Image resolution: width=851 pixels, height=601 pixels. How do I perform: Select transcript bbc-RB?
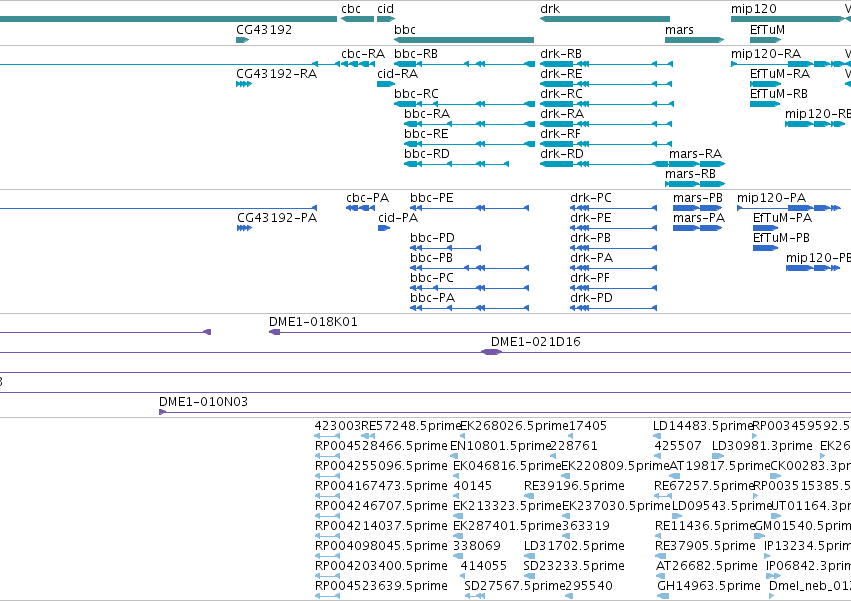coord(416,54)
